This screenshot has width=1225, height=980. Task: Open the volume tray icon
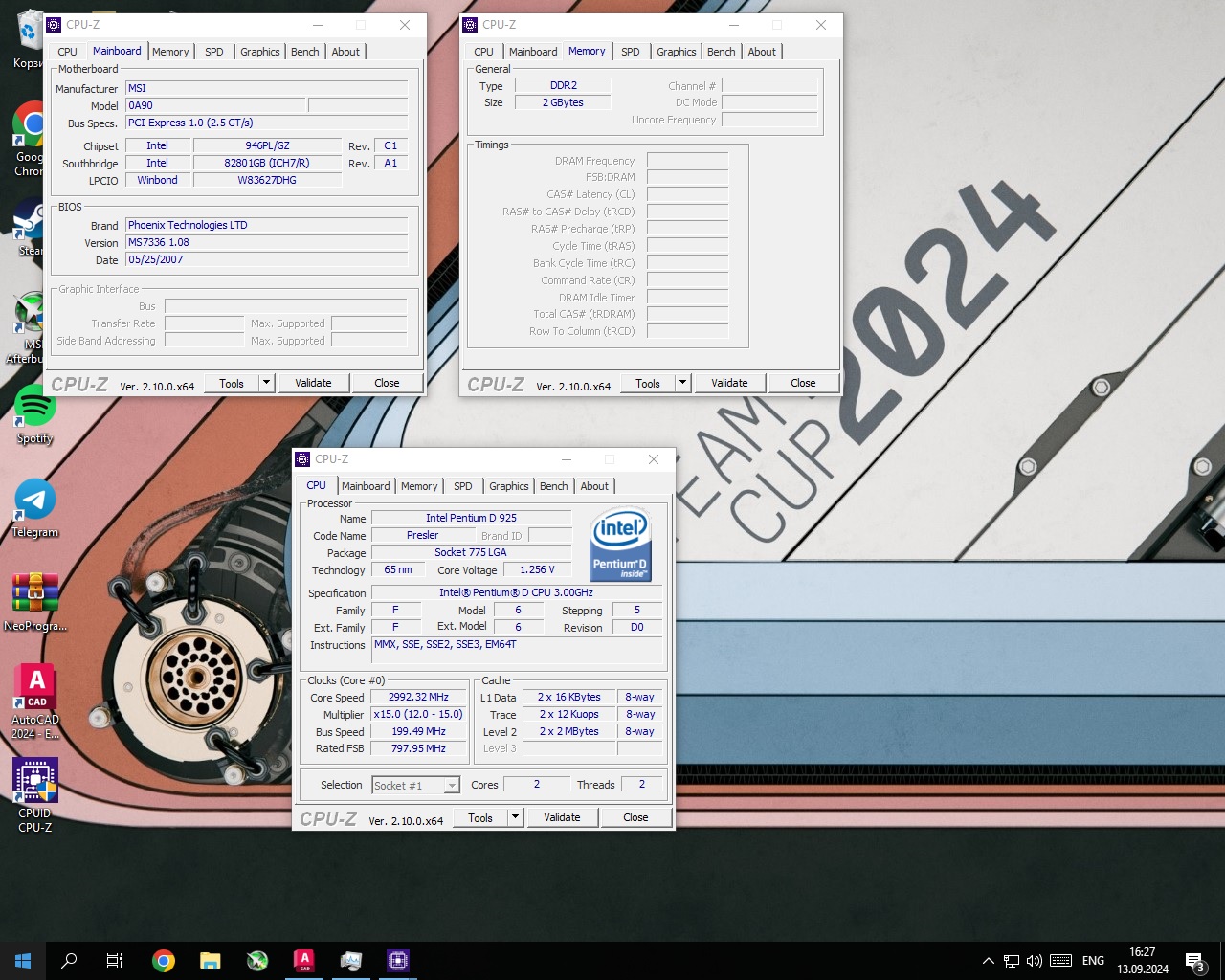[1035, 961]
